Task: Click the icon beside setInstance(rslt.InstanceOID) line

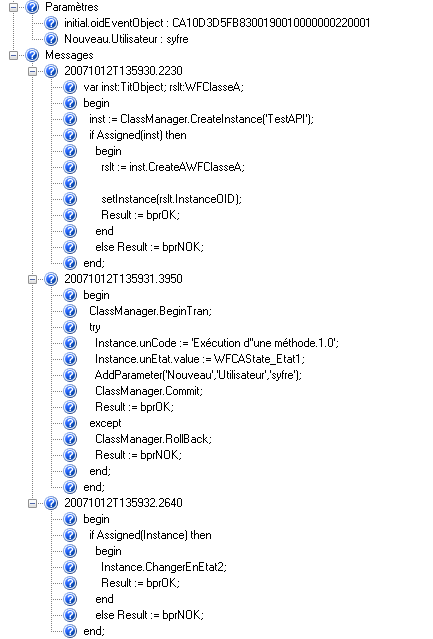Action: [70, 199]
